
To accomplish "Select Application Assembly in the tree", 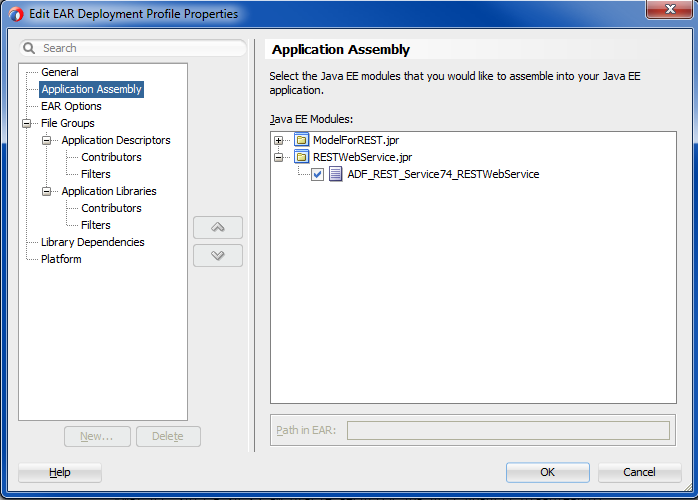I will point(92,89).
